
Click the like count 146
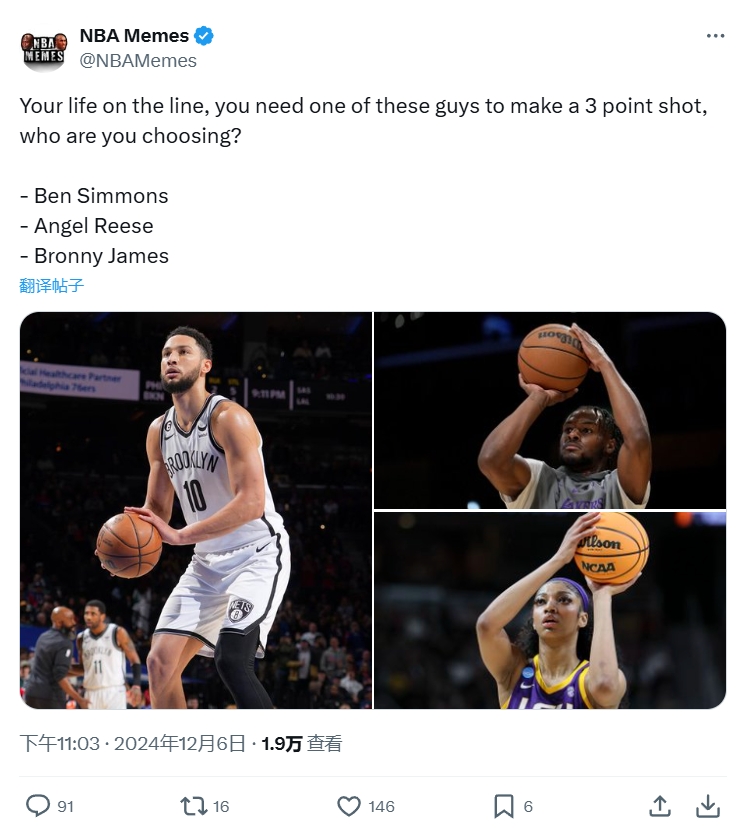381,806
